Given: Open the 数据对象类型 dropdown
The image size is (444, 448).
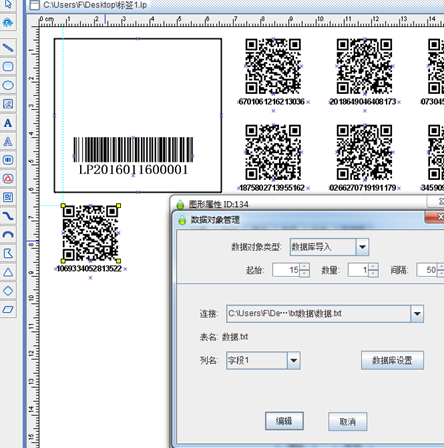Looking at the screenshot, I should pyautogui.click(x=362, y=247).
